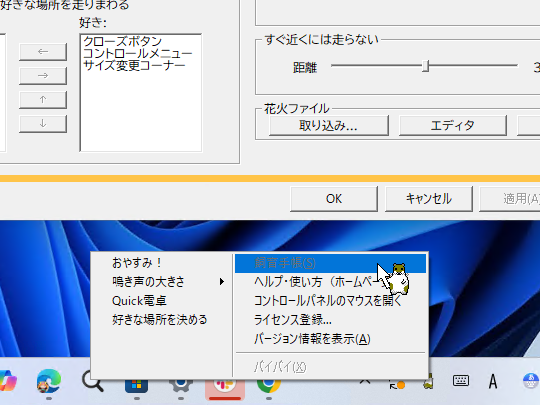Toggle the IME input mode A indicator

click(x=493, y=381)
